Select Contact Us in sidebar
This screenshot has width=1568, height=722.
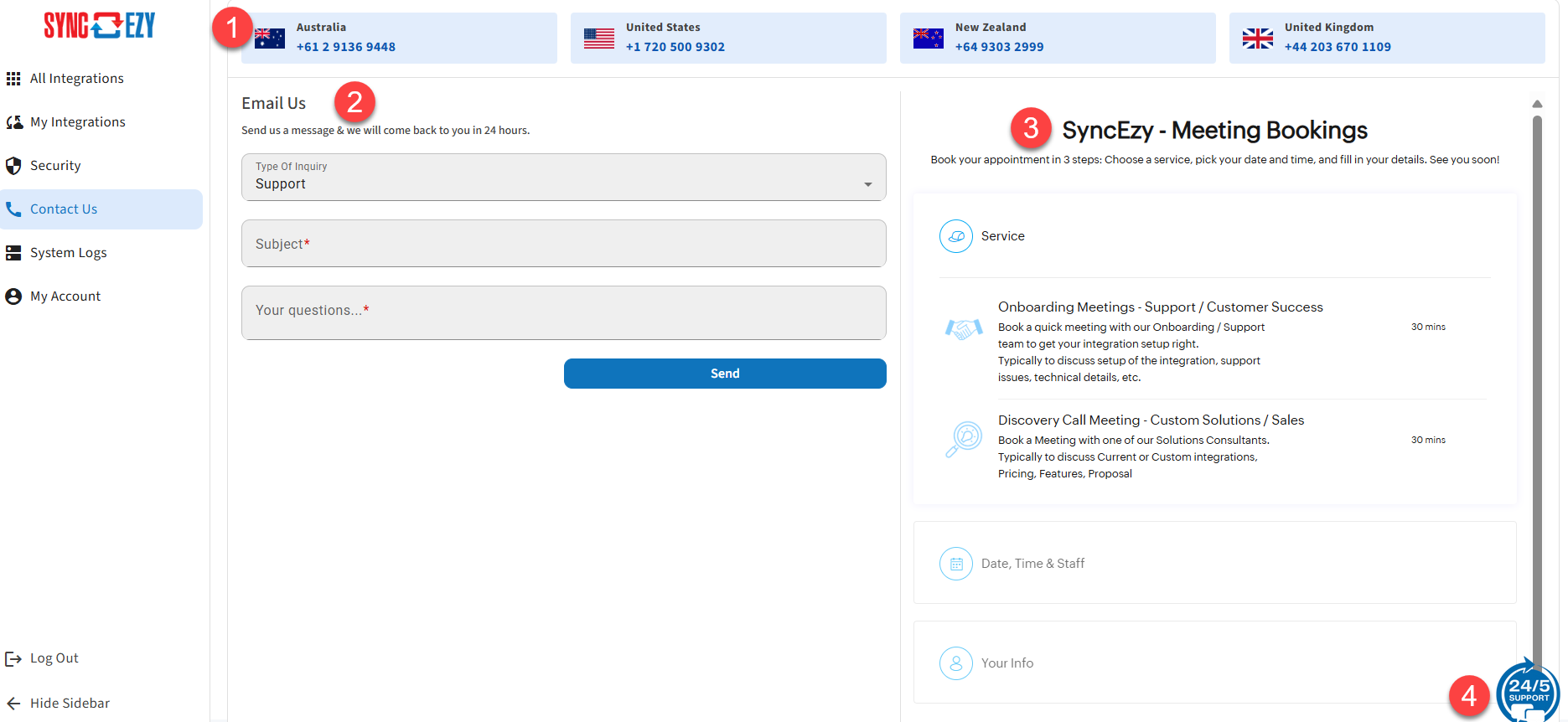101,209
